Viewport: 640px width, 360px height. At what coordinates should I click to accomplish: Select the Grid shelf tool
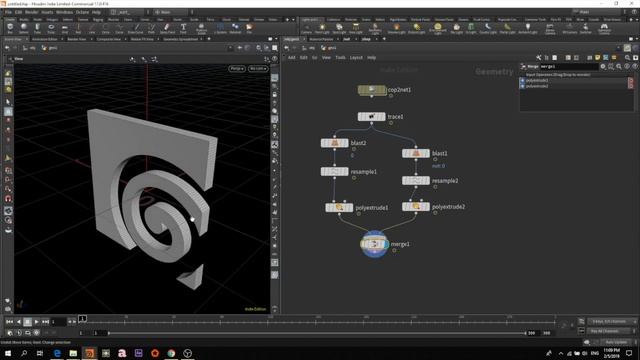[64, 28]
